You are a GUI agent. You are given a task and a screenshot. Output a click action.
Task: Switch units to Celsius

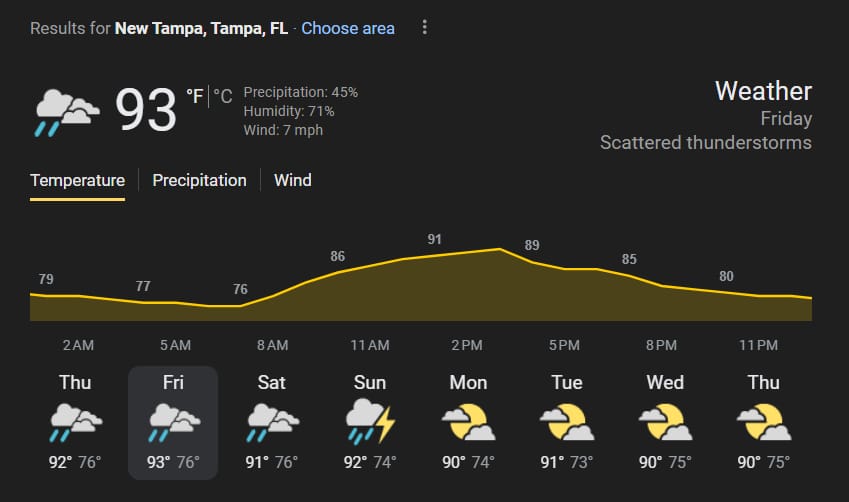click(x=223, y=96)
